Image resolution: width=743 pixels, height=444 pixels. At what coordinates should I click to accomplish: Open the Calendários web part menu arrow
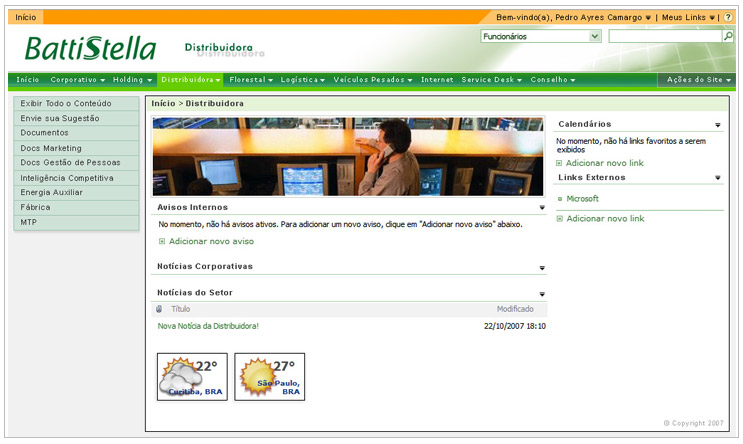click(x=718, y=125)
